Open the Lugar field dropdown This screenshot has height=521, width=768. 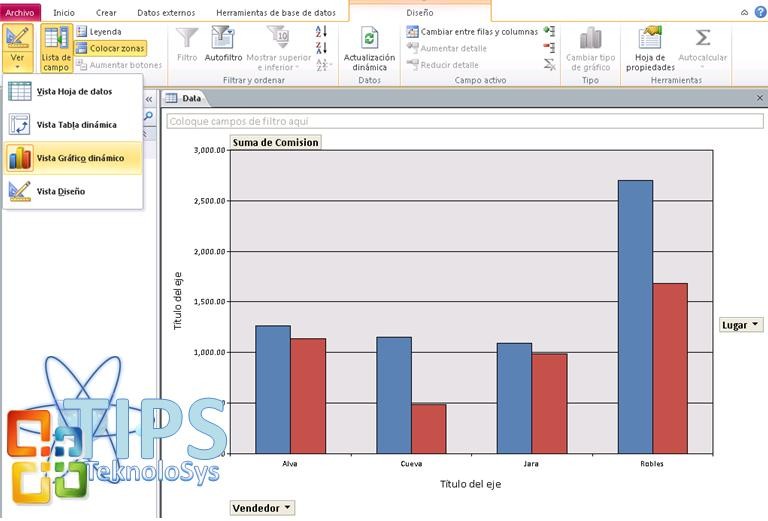pos(741,325)
